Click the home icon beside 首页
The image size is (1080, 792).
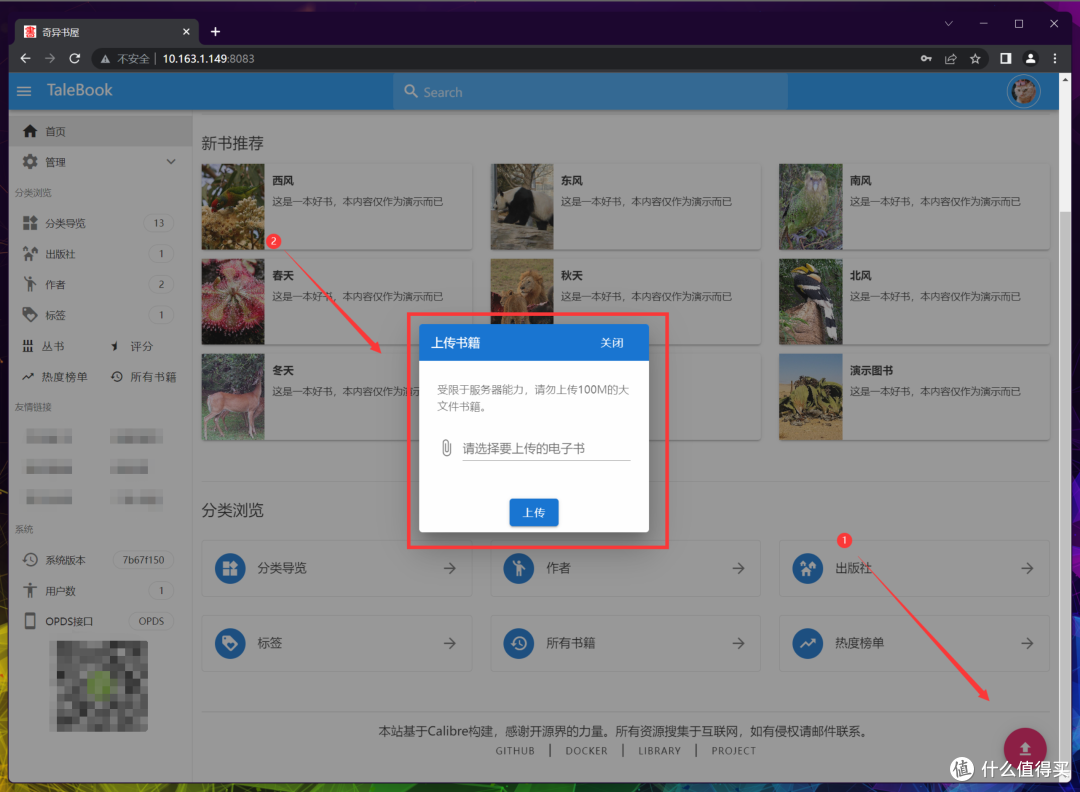click(30, 131)
